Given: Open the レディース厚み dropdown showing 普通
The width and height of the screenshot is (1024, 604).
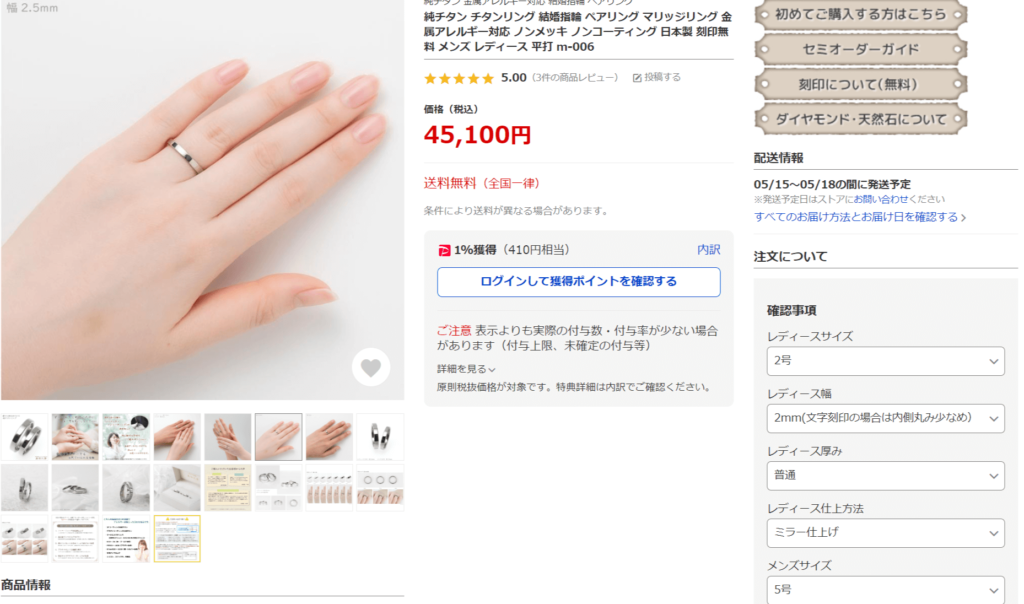Looking at the screenshot, I should (885, 475).
